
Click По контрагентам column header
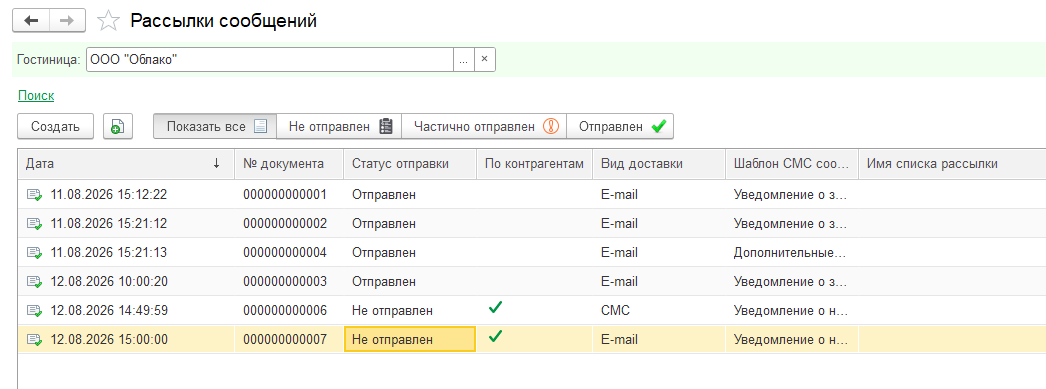point(534,164)
